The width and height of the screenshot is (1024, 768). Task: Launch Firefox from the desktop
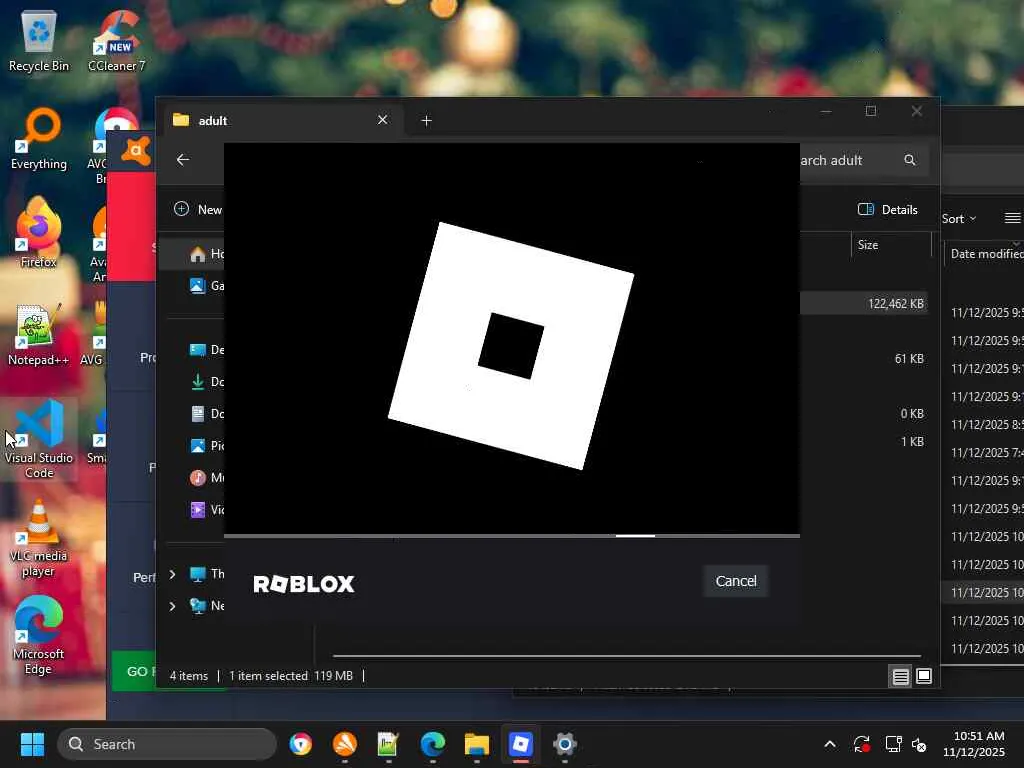click(39, 234)
